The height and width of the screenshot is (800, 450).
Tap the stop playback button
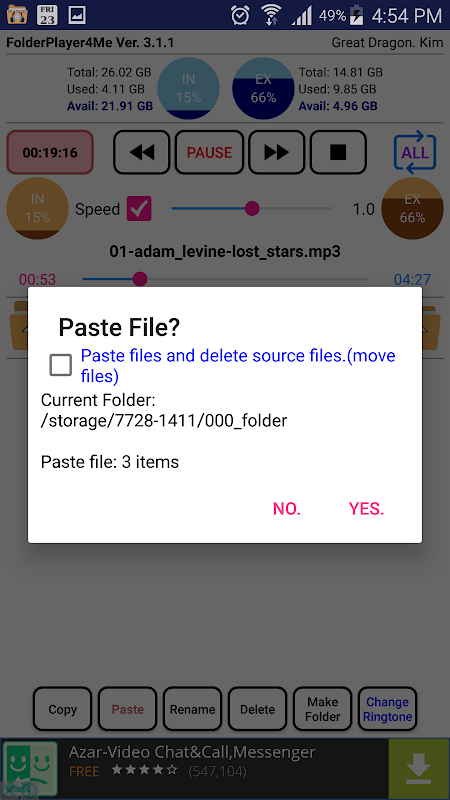(x=338, y=153)
